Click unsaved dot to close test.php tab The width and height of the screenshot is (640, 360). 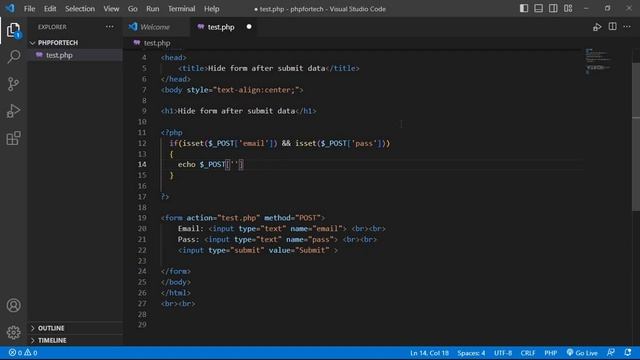(249, 27)
